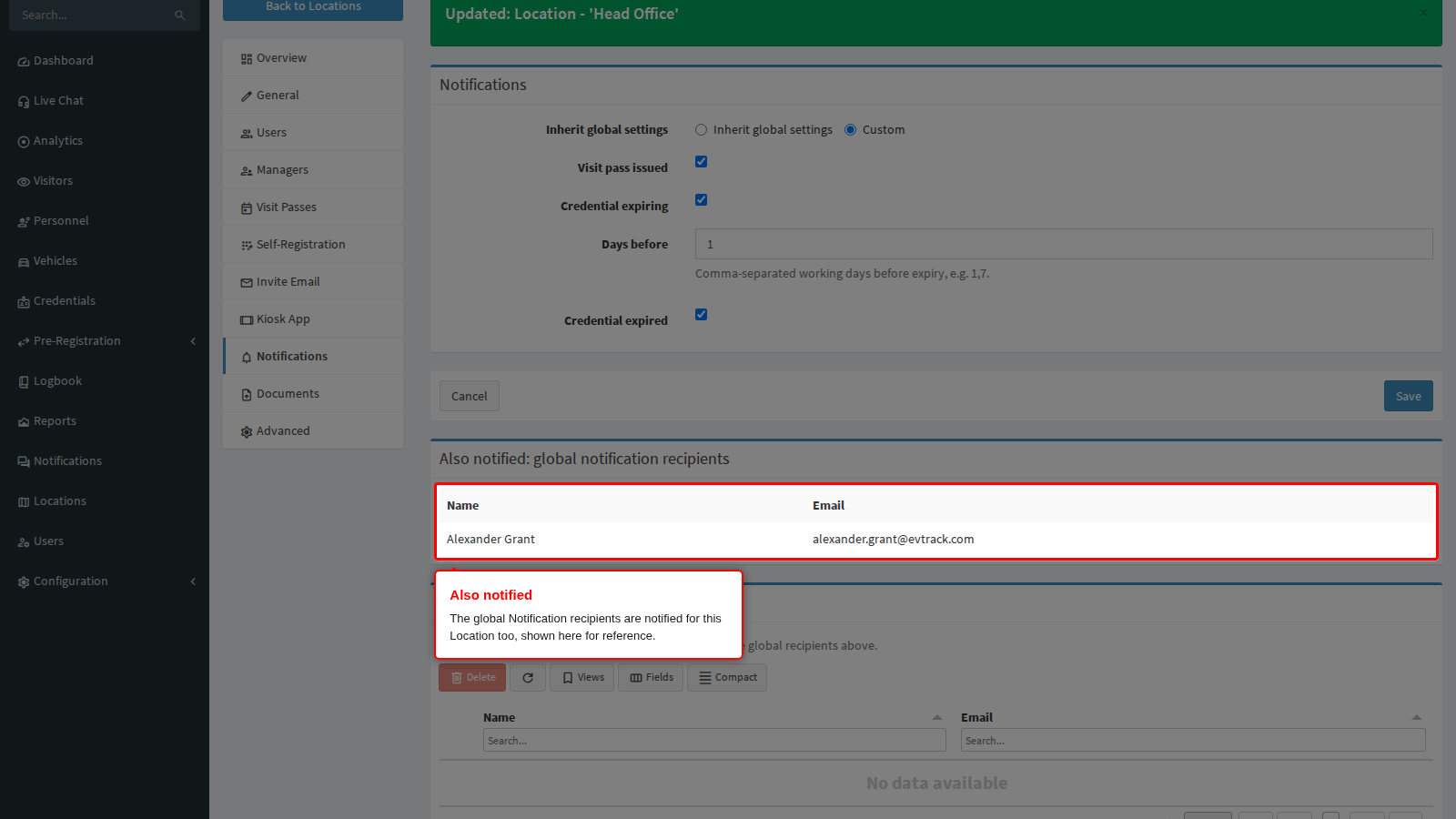1456x819 pixels.
Task: Expand the Pre-Registration submenu chevron
Action: [193, 341]
